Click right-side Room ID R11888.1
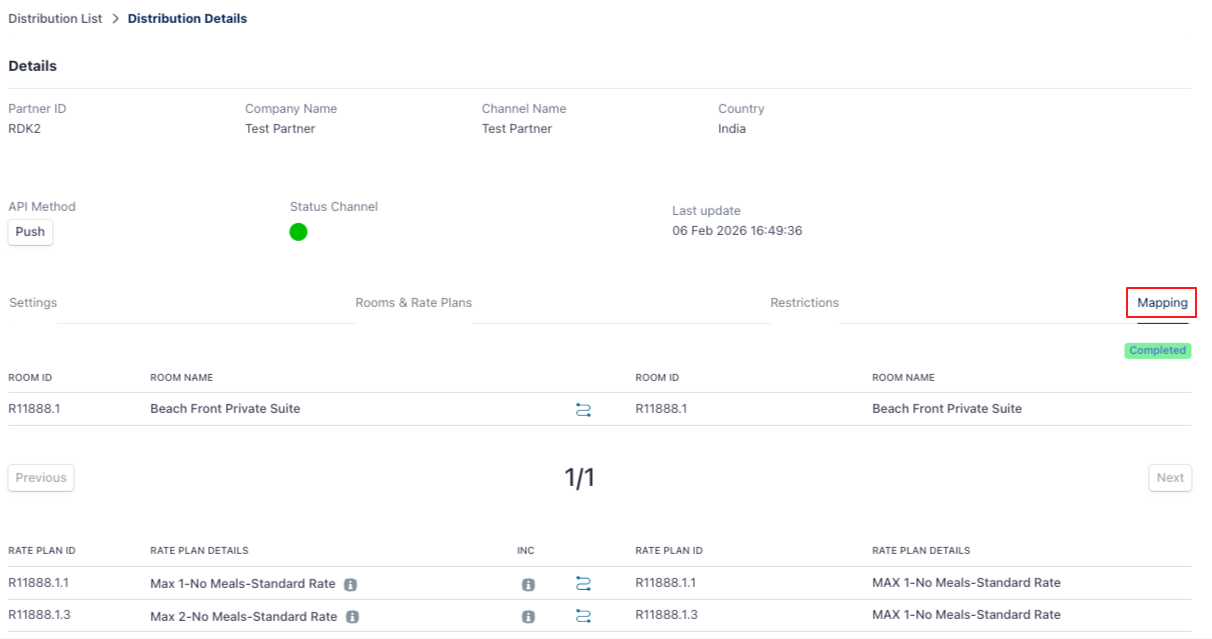 661,409
